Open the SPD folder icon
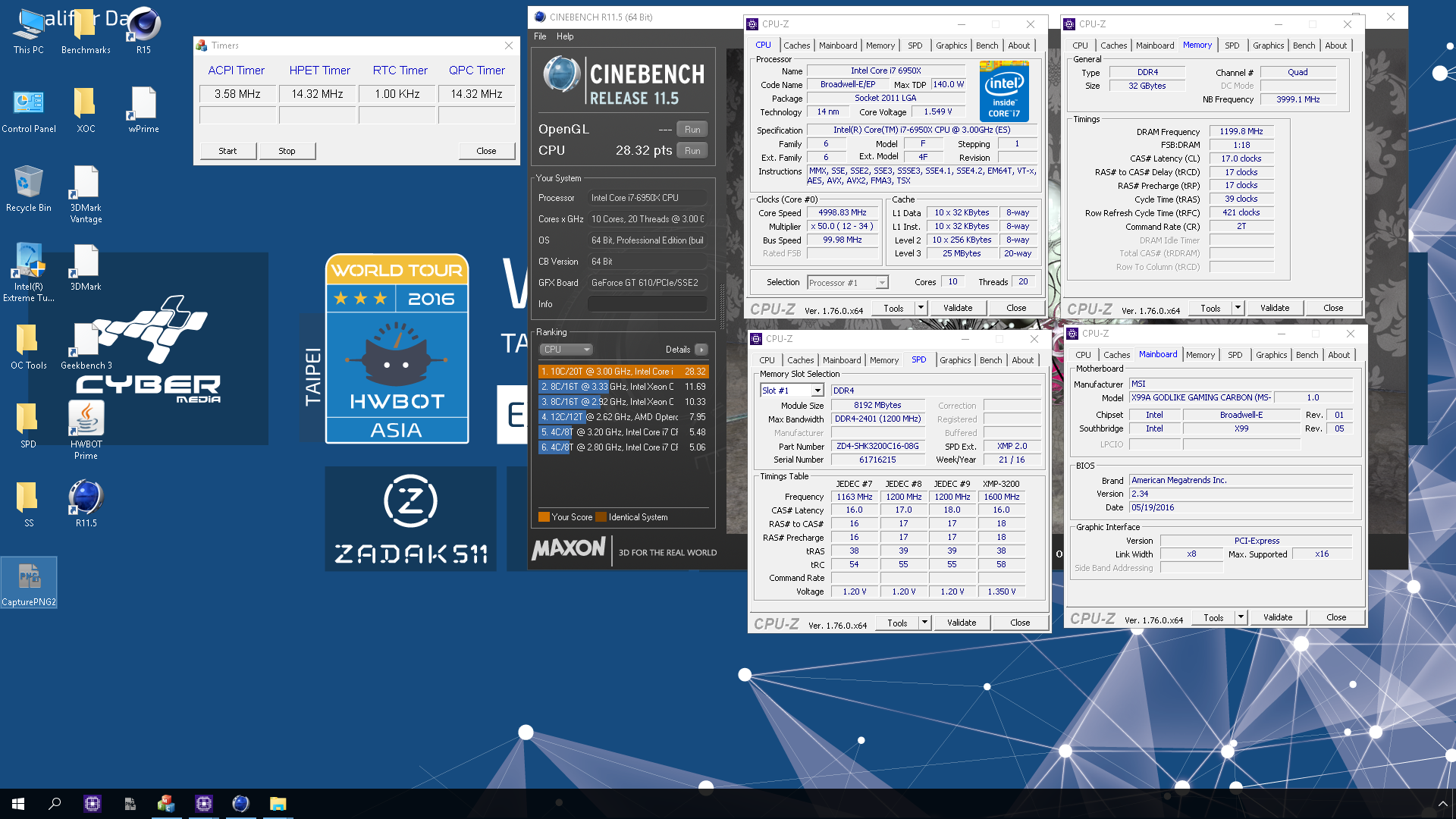The height and width of the screenshot is (819, 1456). (x=29, y=426)
